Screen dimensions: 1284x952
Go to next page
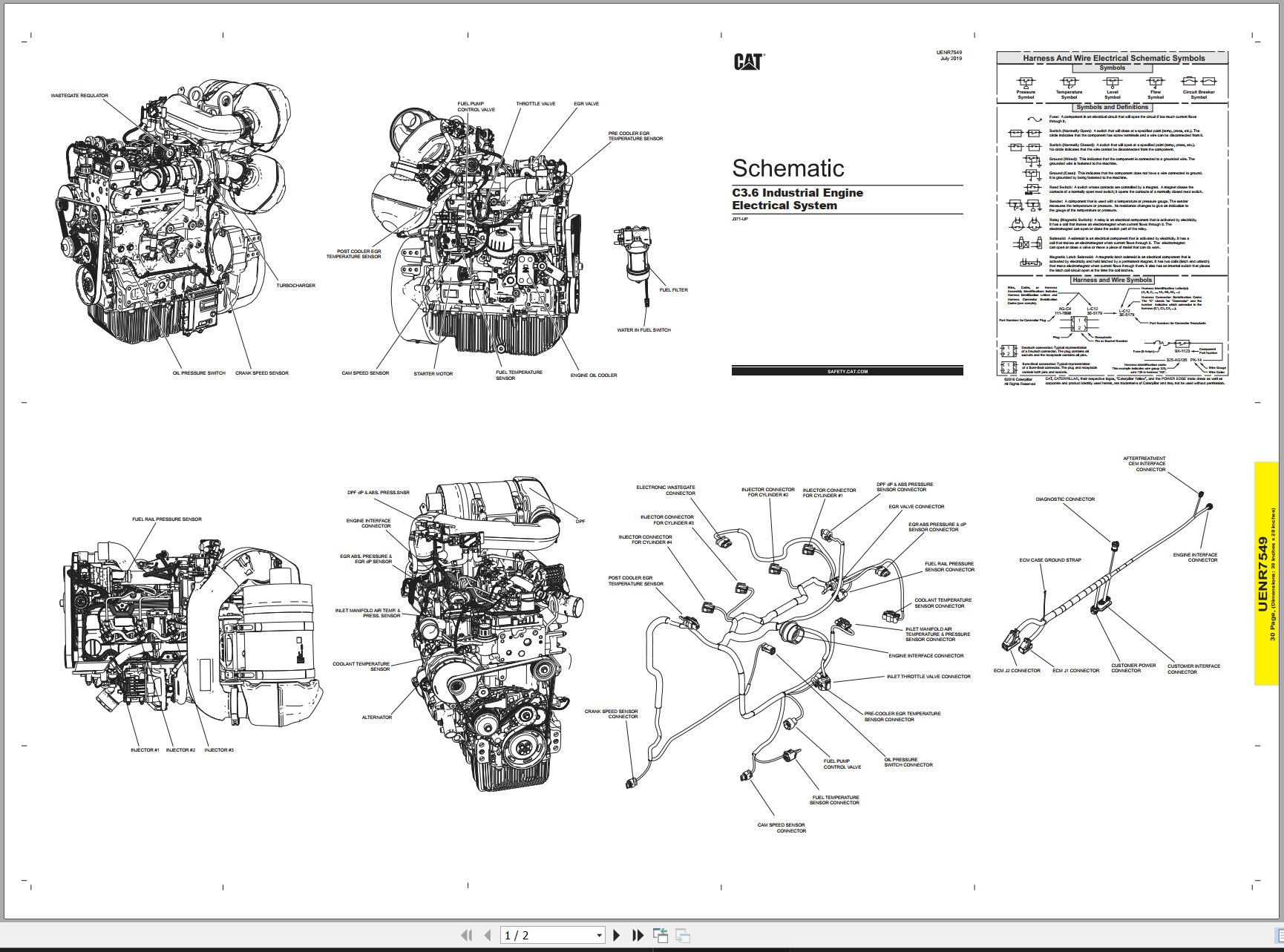coord(617,936)
